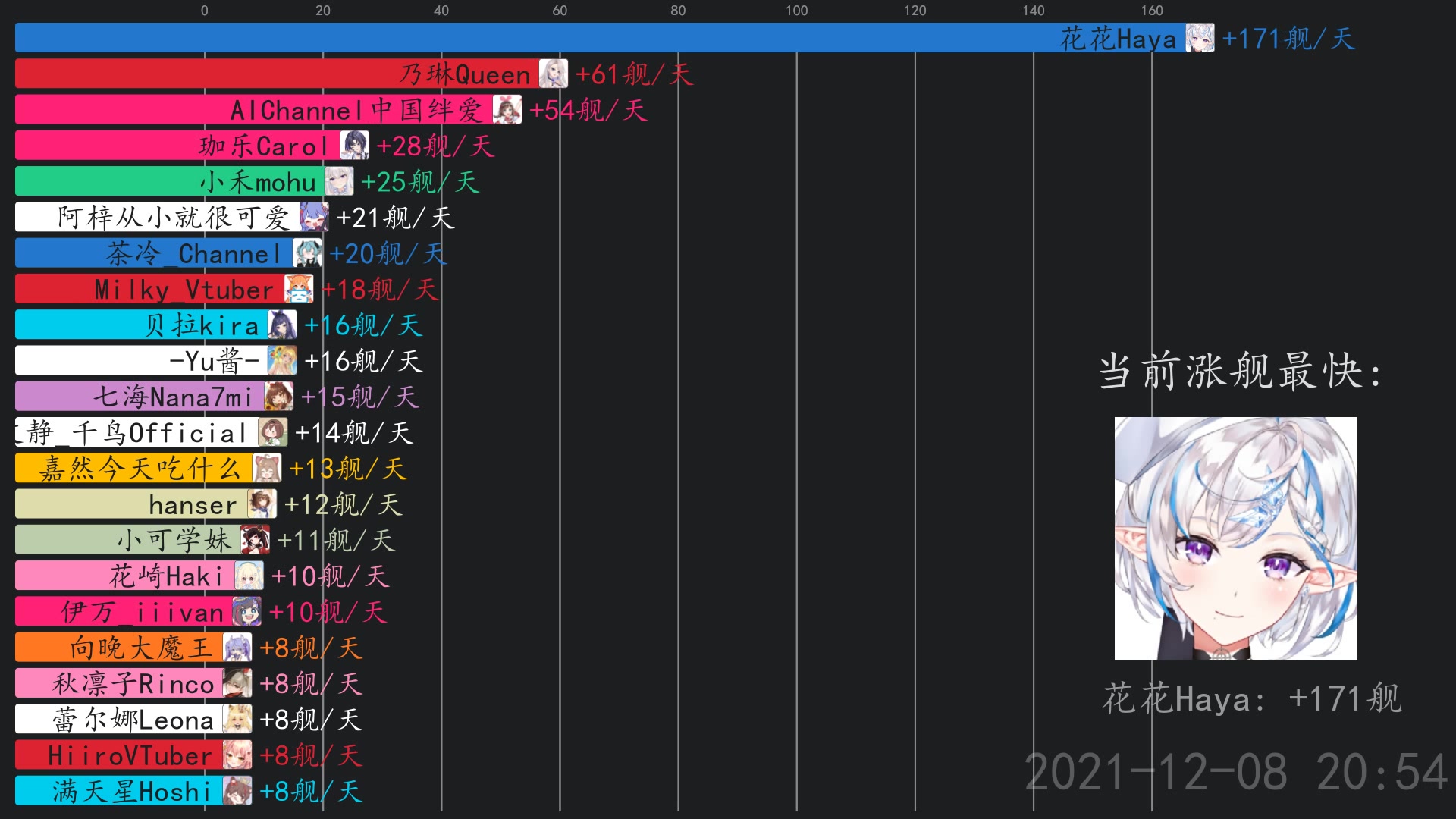Select the 花崎Haki pink bar label
Image resolution: width=1456 pixels, height=819 pixels.
coord(167,576)
